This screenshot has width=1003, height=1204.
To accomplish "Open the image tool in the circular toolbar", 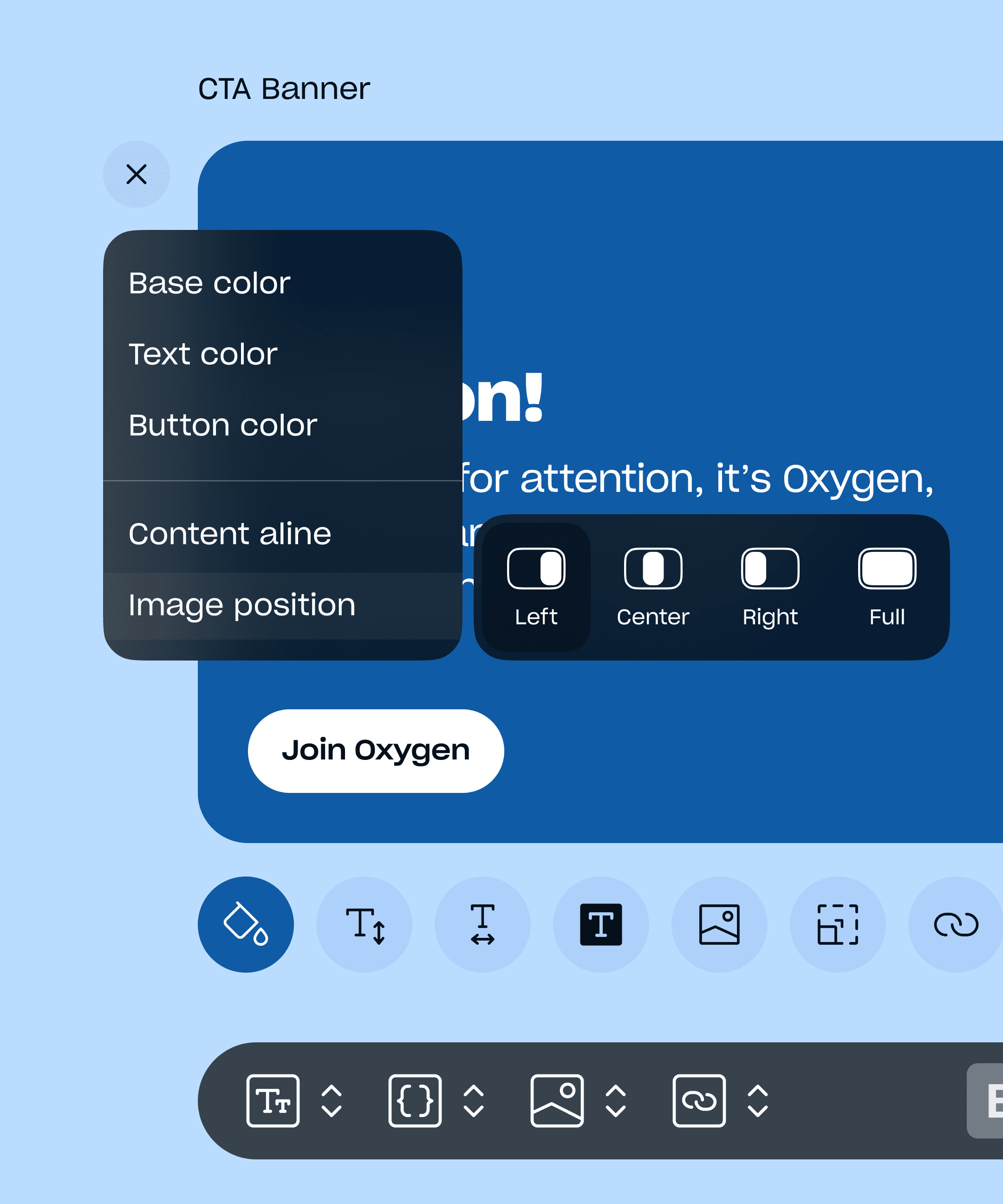I will point(719,924).
